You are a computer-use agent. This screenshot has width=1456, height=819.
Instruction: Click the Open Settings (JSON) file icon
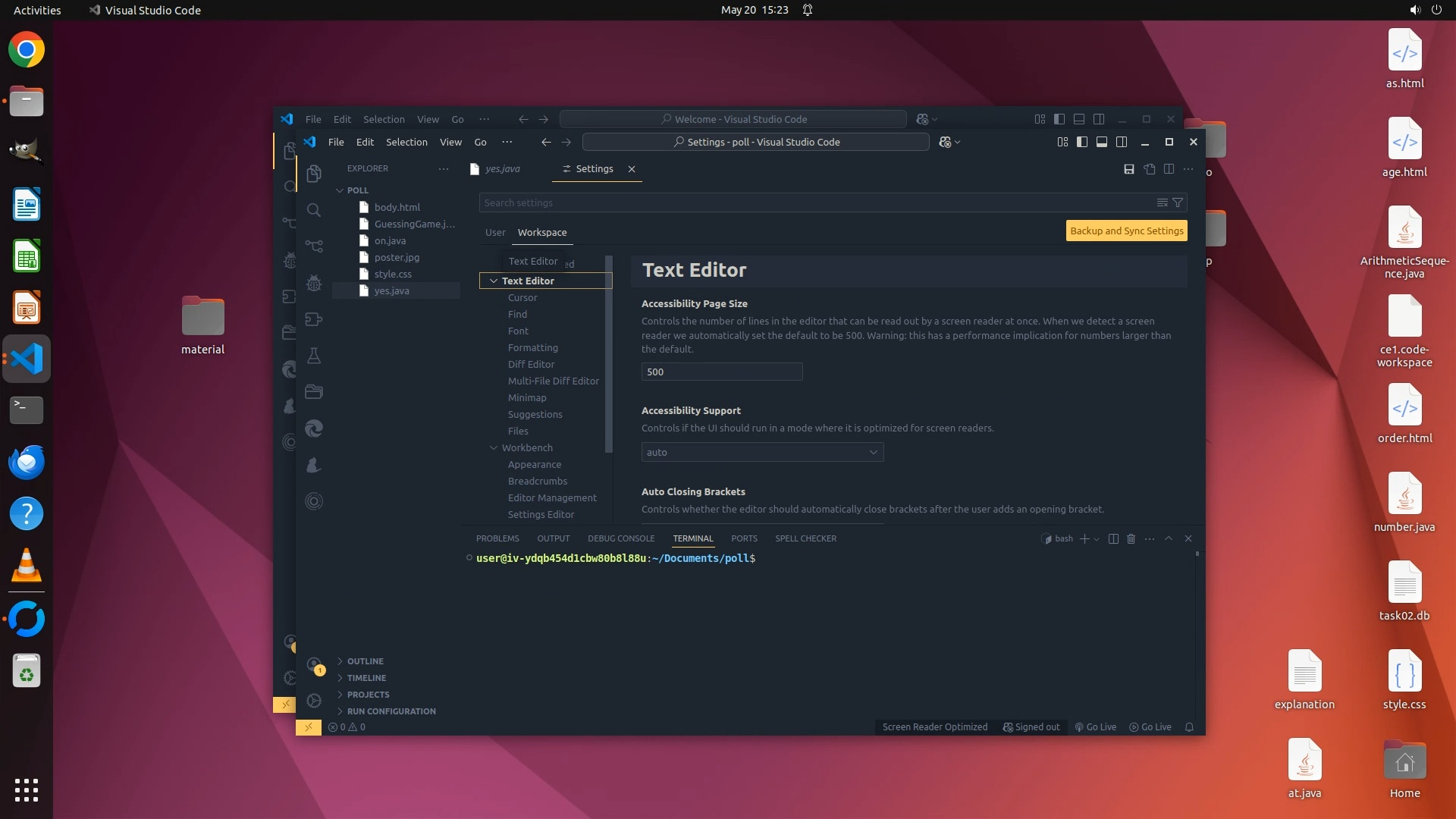pos(1150,169)
